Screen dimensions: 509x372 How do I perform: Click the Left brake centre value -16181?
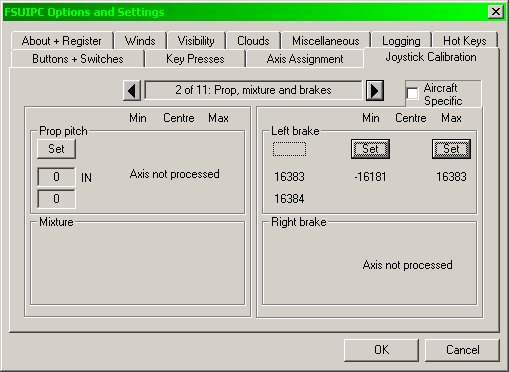[370, 177]
